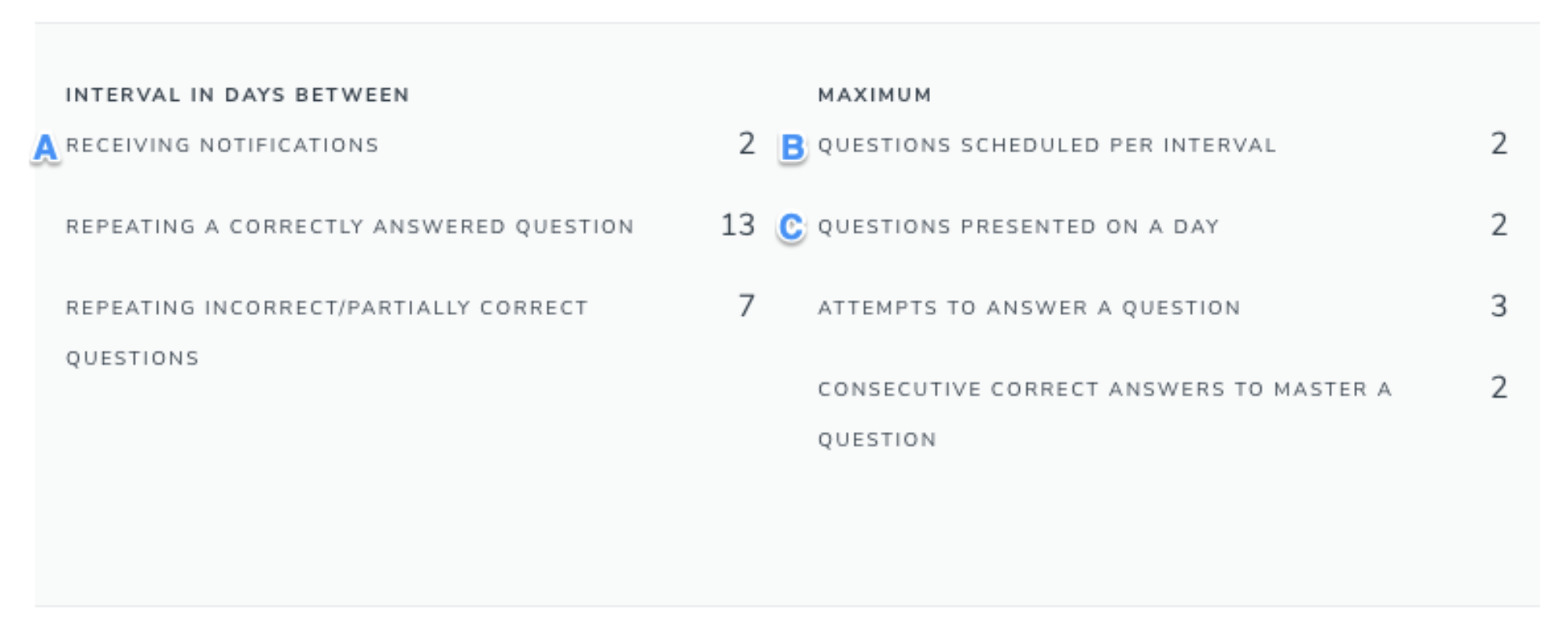
Task: Click the second-line word Questions under Repeating Incorrect
Action: point(132,359)
